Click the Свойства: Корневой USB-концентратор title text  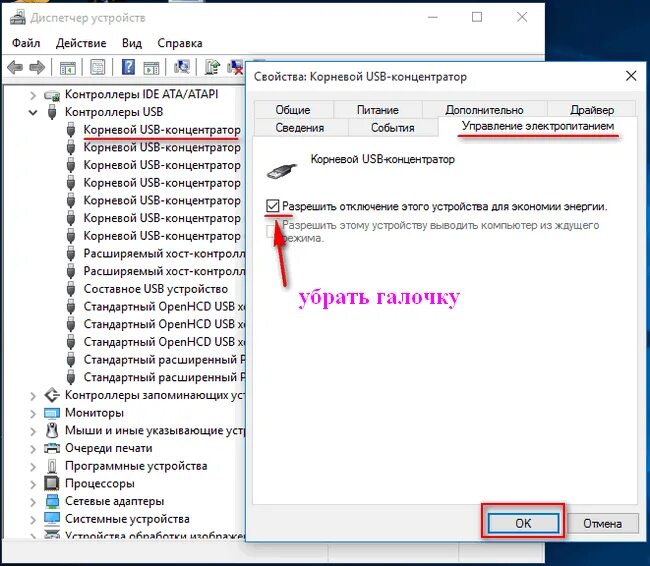pyautogui.click(x=360, y=77)
